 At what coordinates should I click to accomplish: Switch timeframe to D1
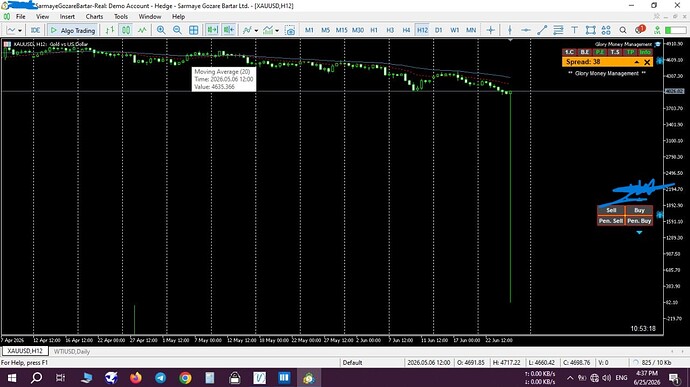click(x=438, y=30)
